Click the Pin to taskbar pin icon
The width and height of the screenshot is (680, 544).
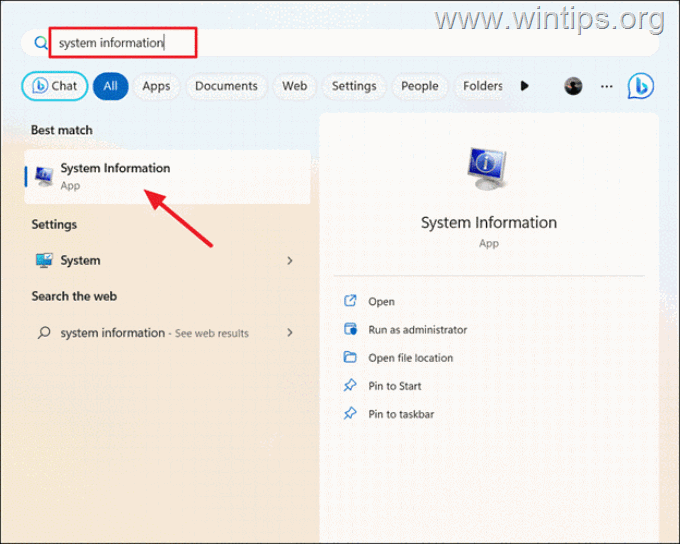(350, 413)
